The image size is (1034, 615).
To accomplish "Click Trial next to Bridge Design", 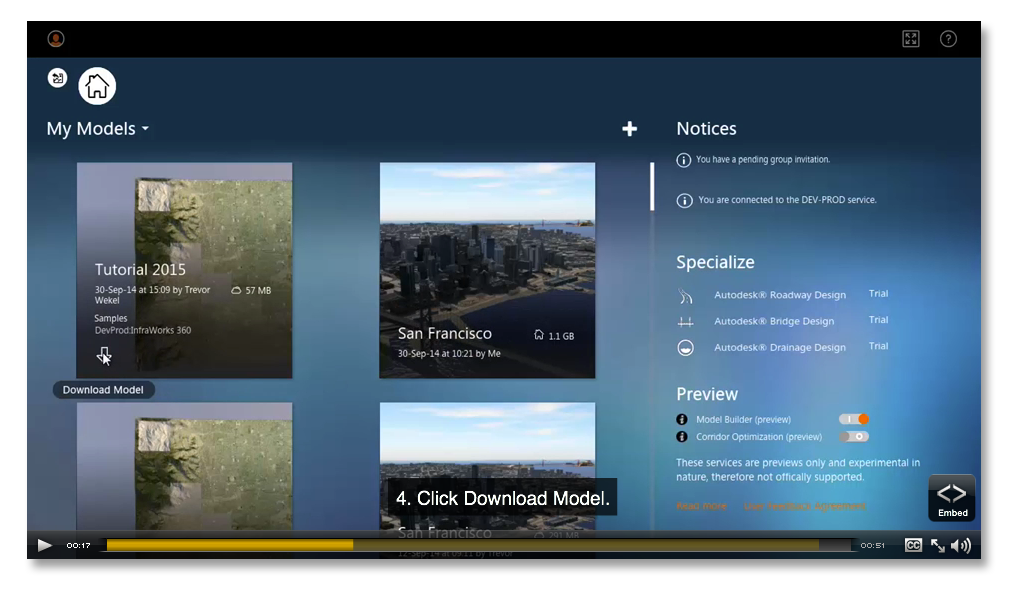I will pyautogui.click(x=878, y=320).
